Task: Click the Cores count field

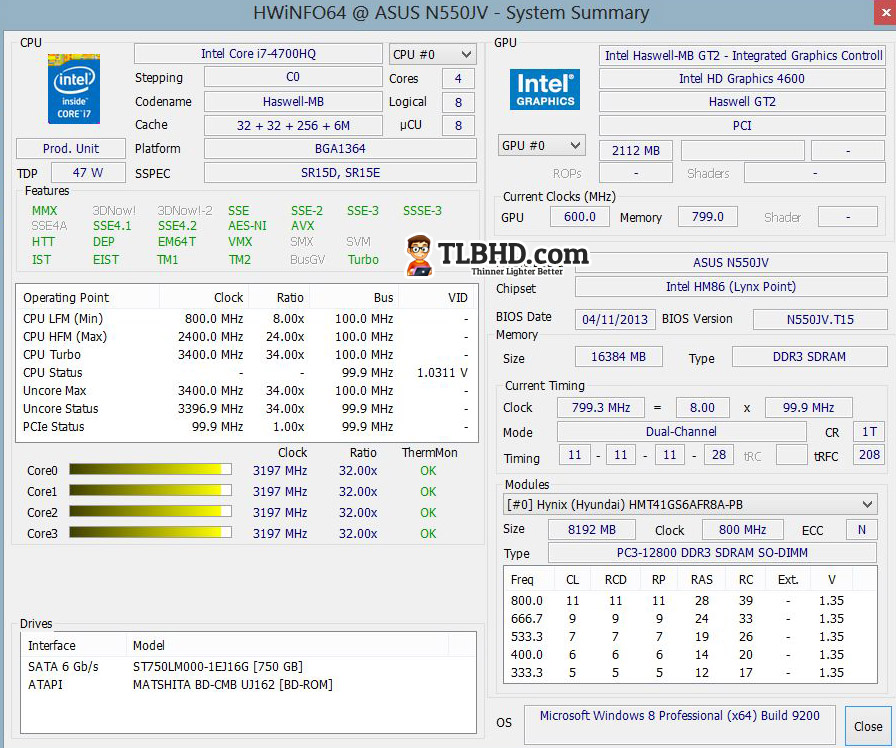Action: coord(458,78)
